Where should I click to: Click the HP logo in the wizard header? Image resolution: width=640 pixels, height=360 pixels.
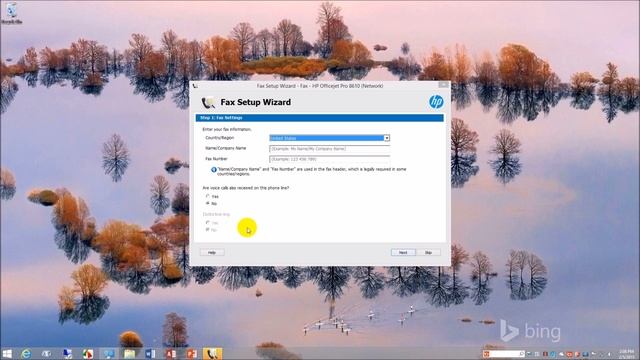click(436, 102)
